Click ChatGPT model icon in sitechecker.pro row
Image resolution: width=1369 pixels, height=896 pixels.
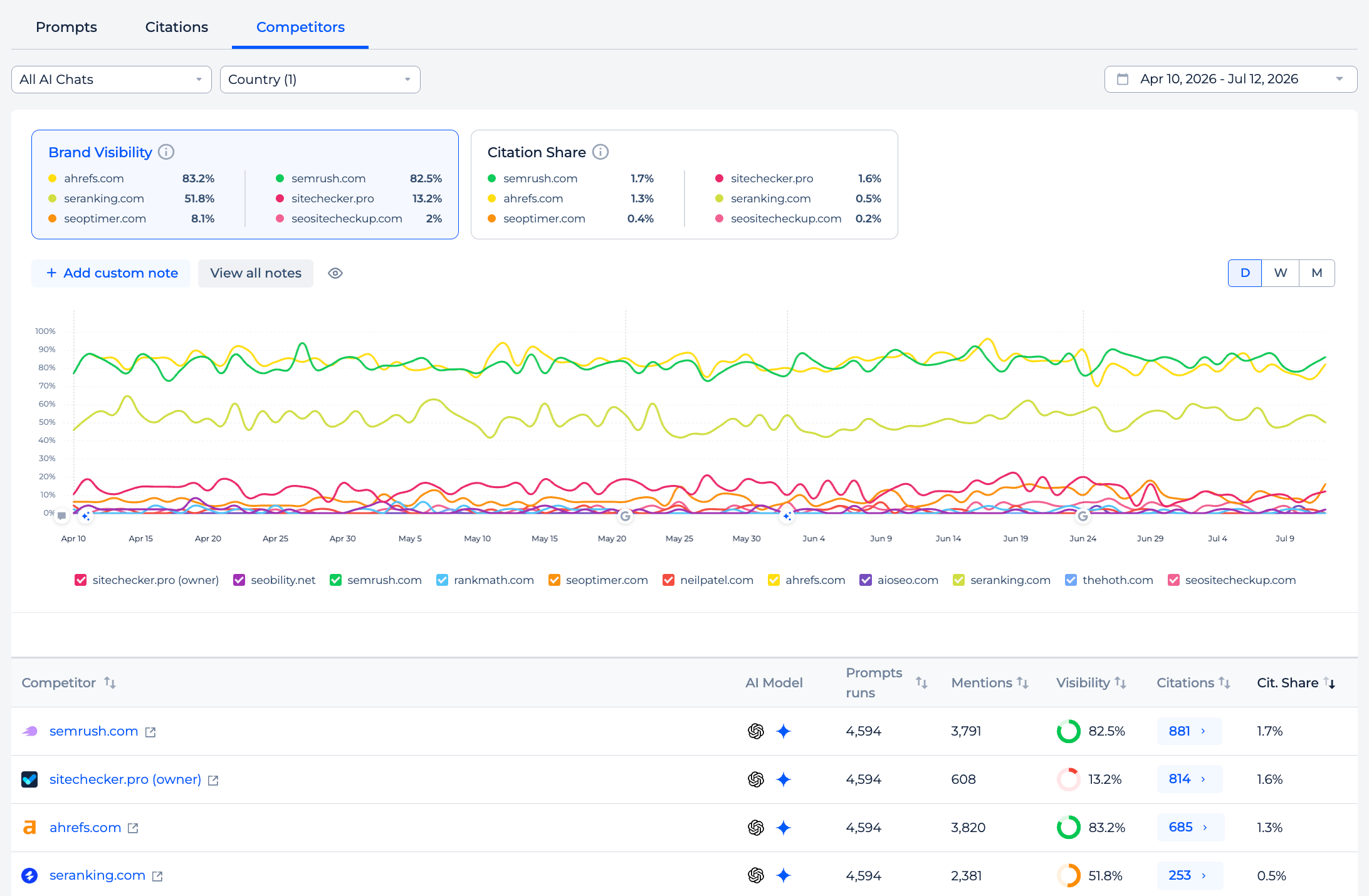pos(756,779)
